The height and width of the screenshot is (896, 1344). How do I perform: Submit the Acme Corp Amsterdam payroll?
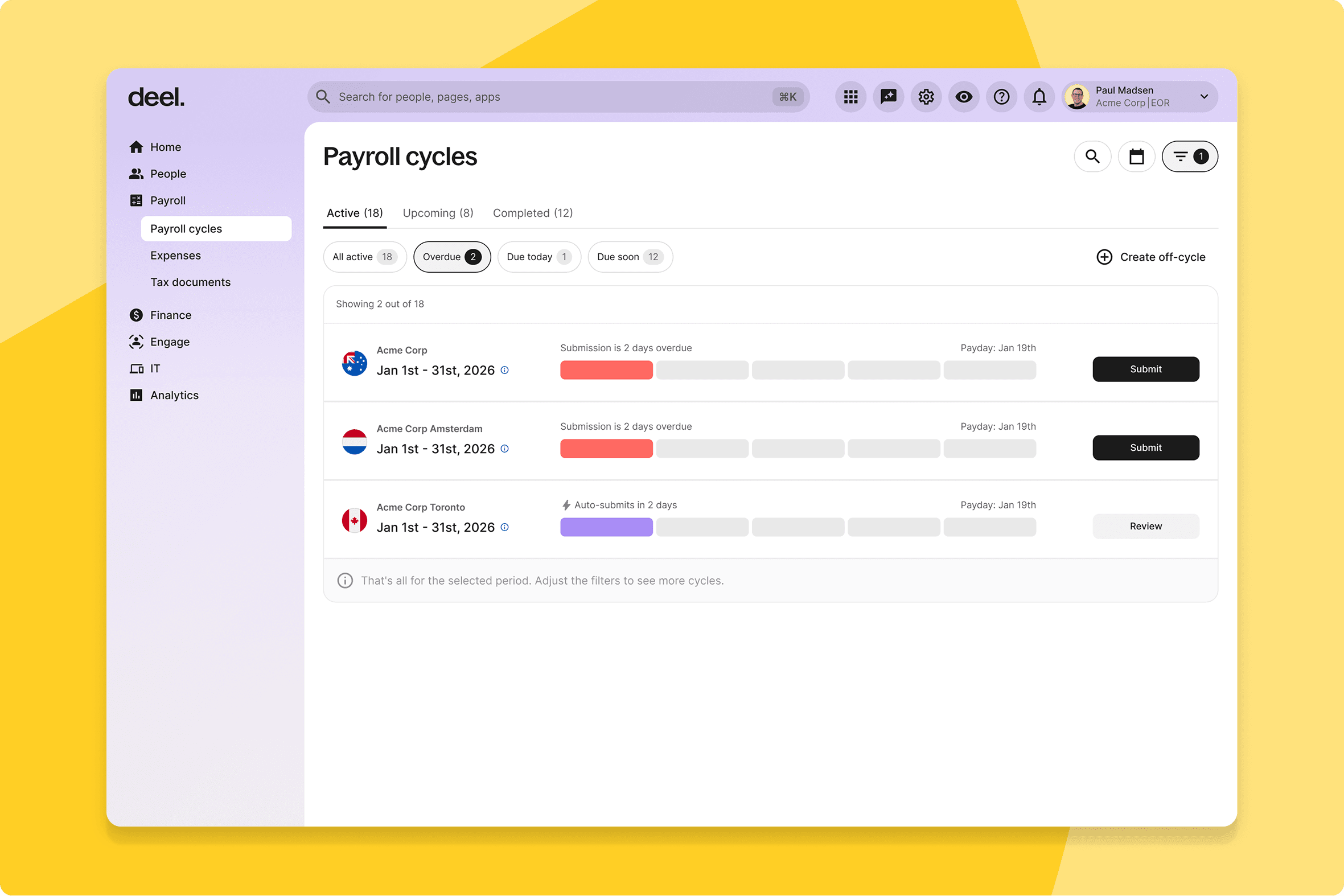tap(1145, 447)
